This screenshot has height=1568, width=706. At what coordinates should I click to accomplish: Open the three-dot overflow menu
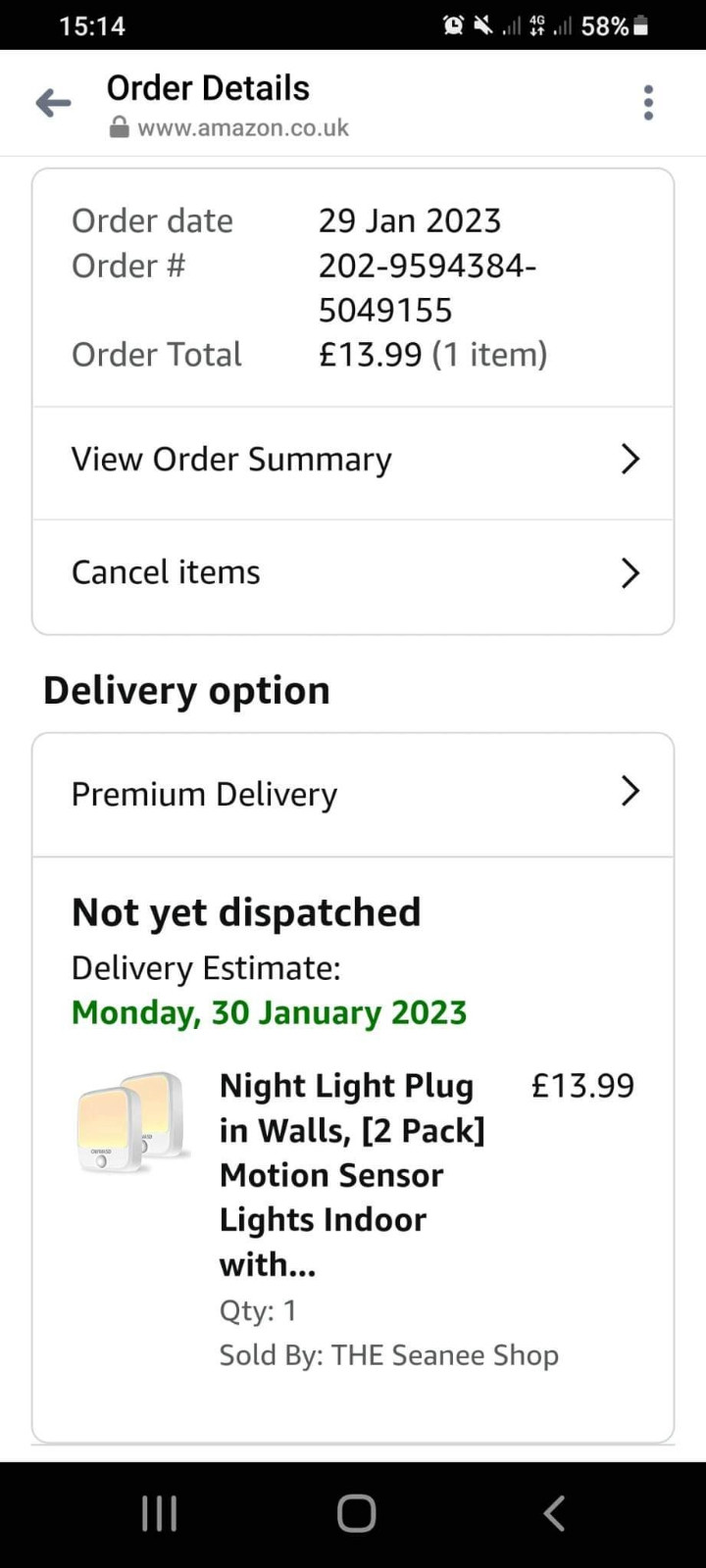[648, 103]
